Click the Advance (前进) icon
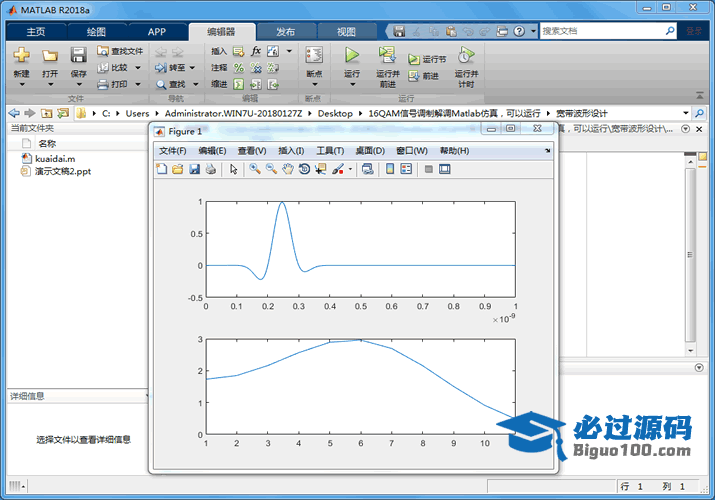 414,76
